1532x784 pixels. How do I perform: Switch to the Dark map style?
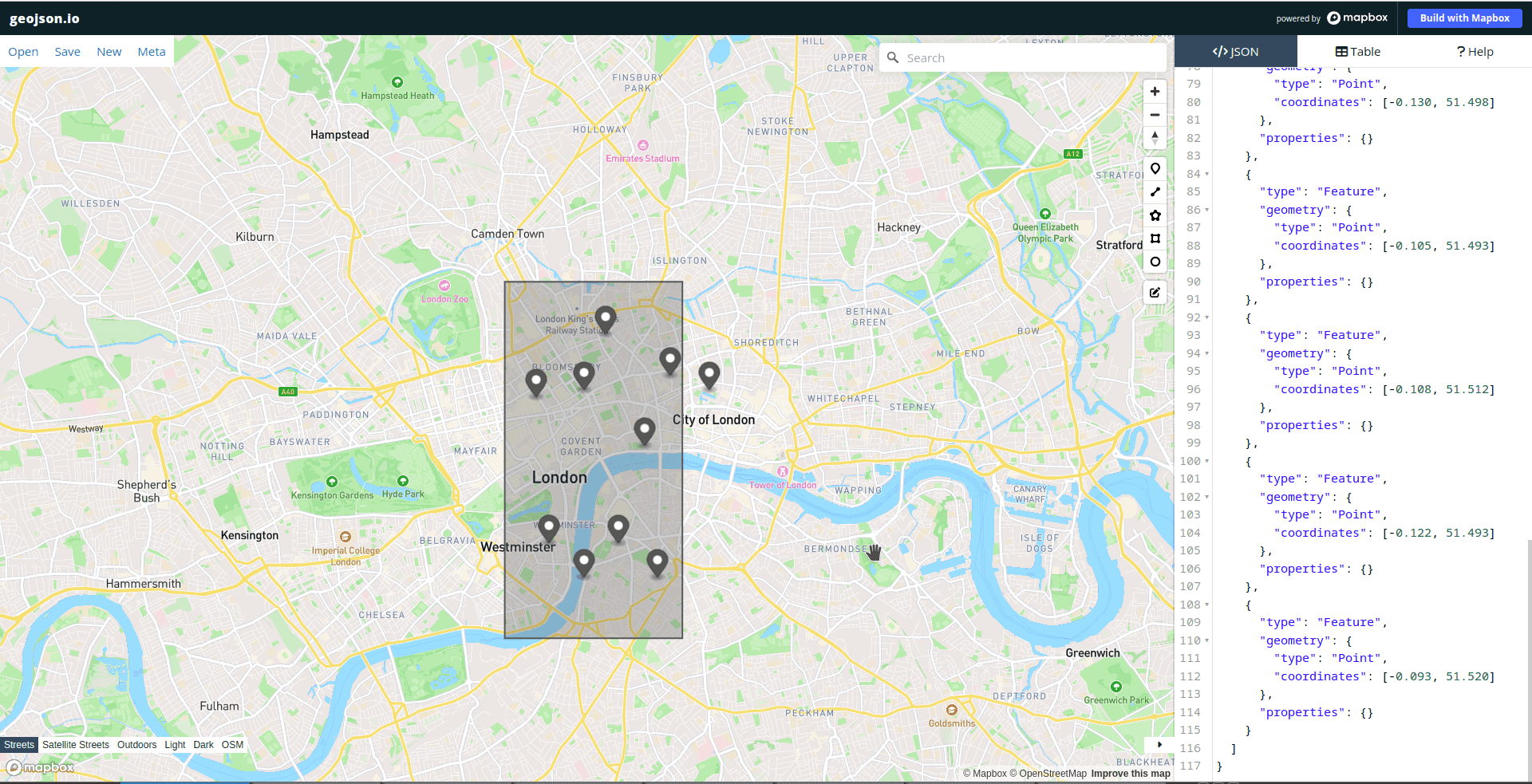pos(203,745)
